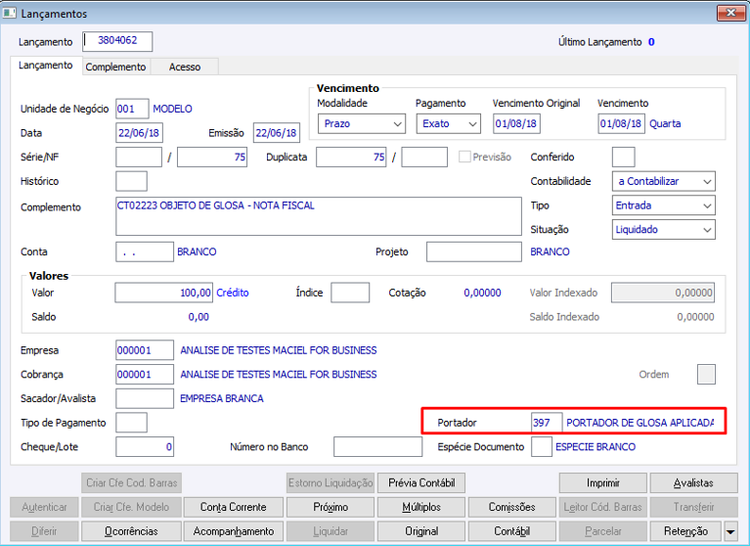Image resolution: width=750 pixels, height=546 pixels.
Task: Click the Crédito label next to Valor
Action: click(x=232, y=293)
